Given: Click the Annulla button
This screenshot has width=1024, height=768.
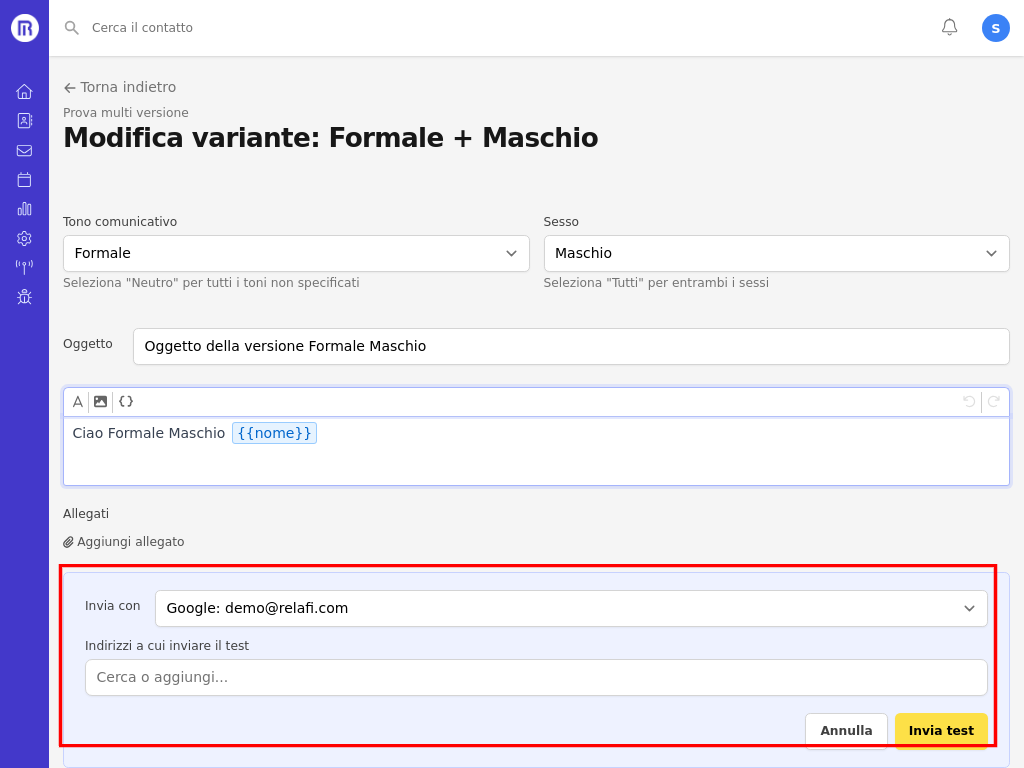Looking at the screenshot, I should point(846,730).
